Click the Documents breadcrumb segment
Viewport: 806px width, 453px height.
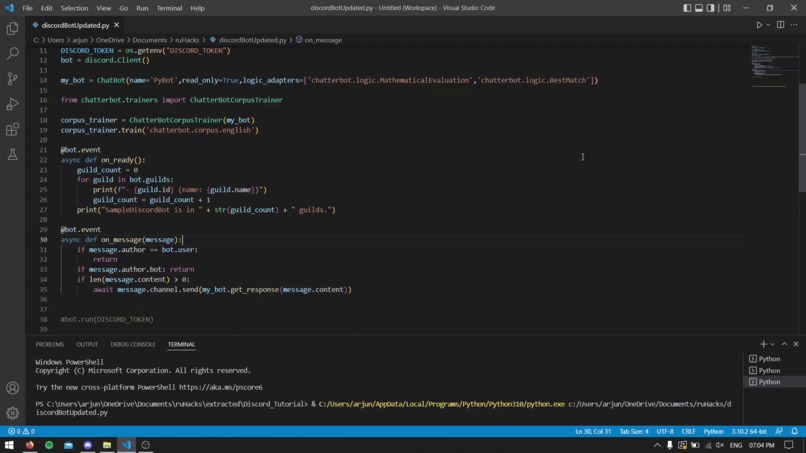(x=150, y=40)
